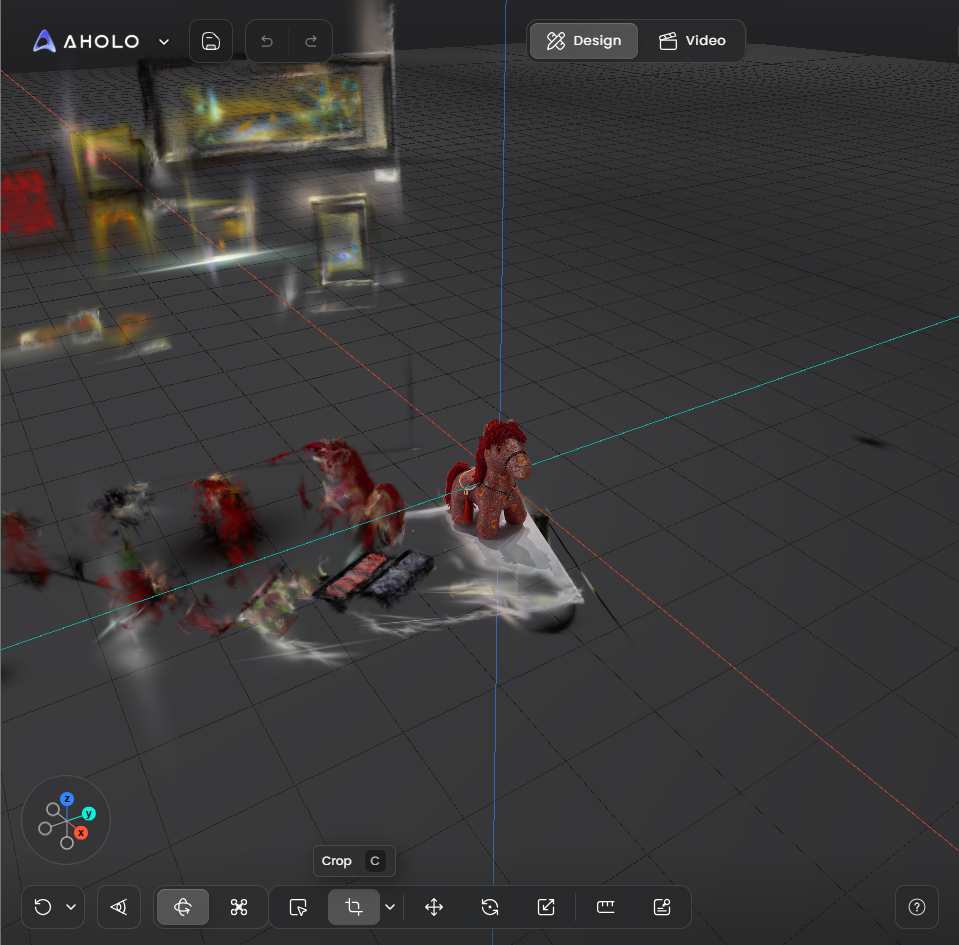Switch to the Design tab
The image size is (959, 945).
tap(583, 41)
